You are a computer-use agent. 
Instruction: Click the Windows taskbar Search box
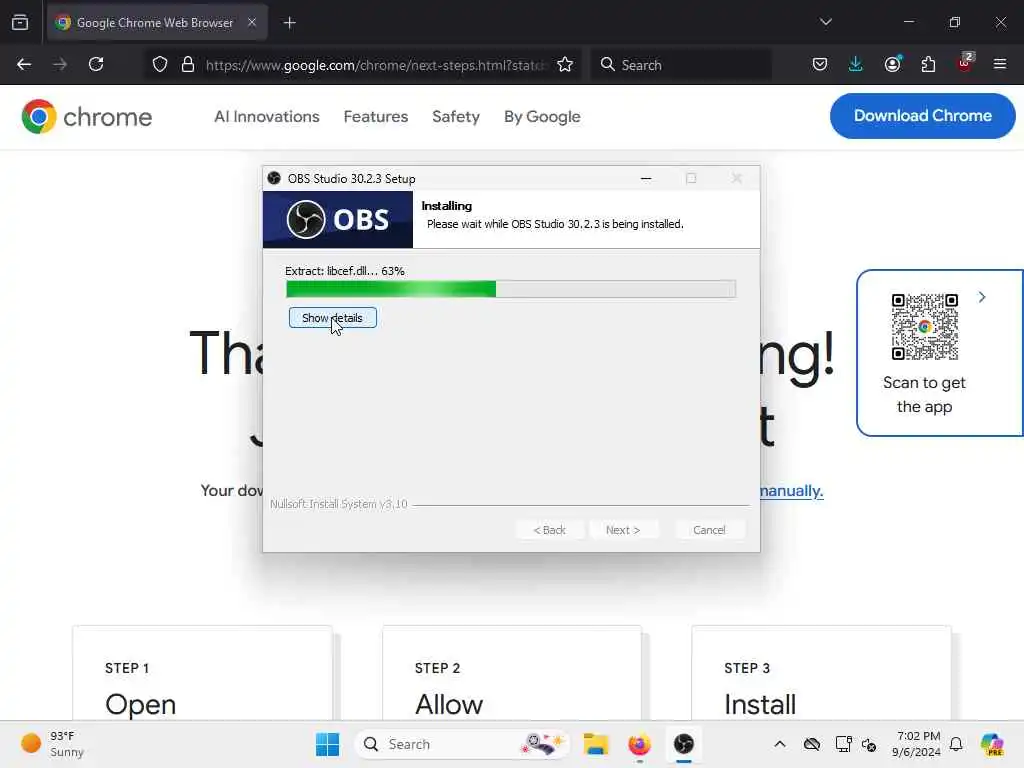[x=461, y=744]
